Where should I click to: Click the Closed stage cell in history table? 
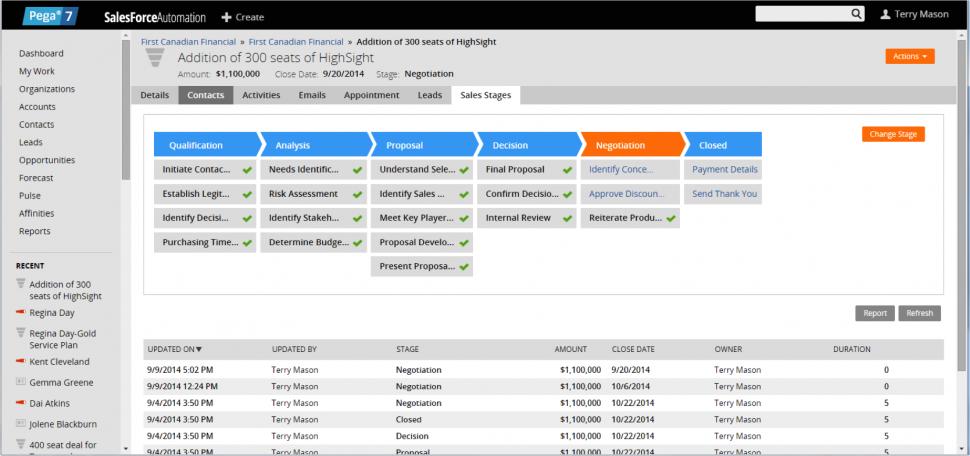408,419
